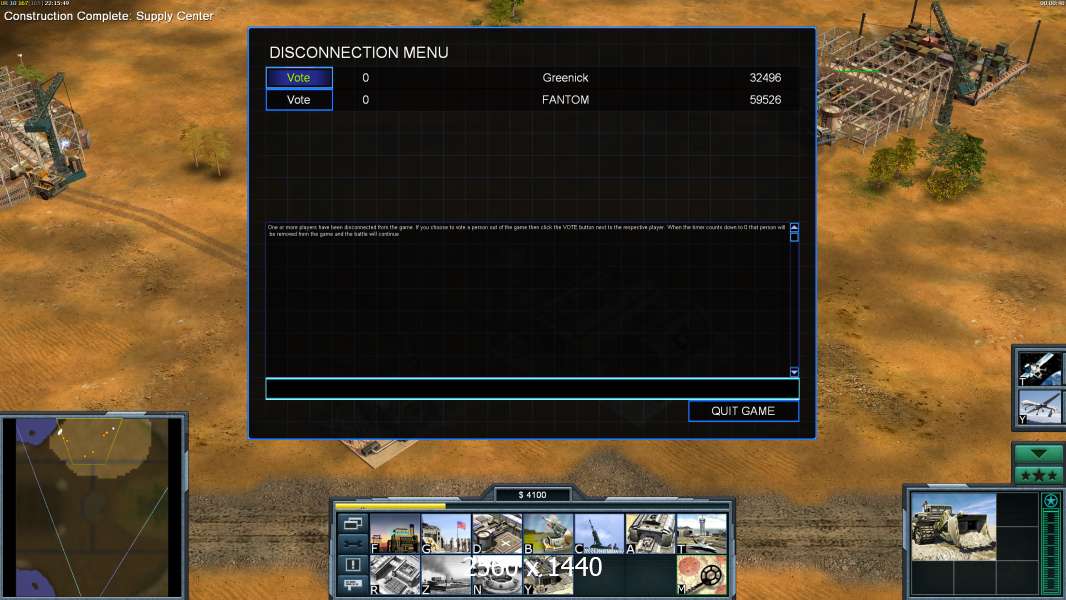Click the icon below the overlapping windows icon
1066x600 pixels.
[353, 544]
